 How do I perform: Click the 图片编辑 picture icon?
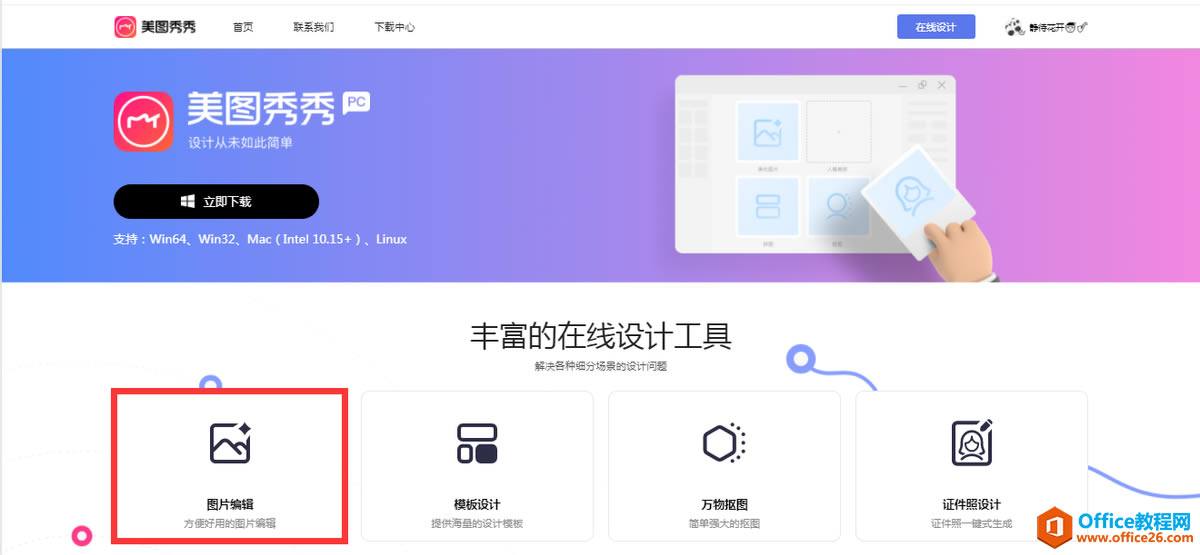point(230,443)
